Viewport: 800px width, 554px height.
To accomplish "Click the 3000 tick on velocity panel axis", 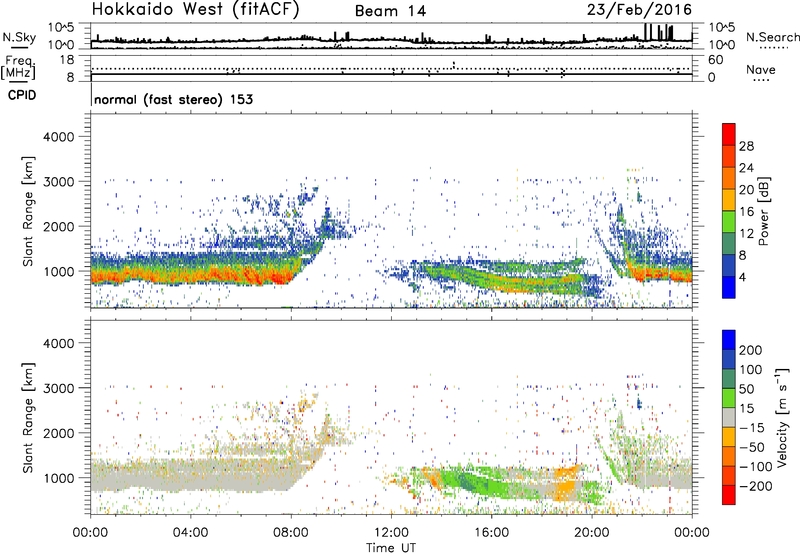I will click(x=58, y=388).
